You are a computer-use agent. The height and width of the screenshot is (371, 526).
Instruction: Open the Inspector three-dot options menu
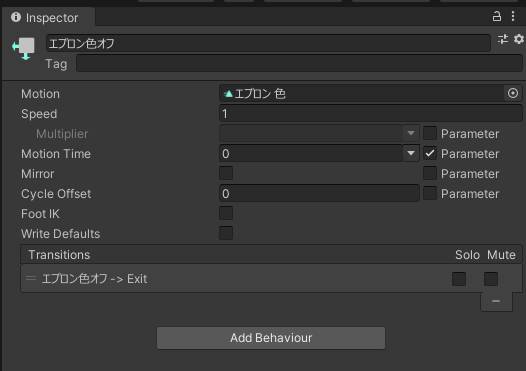click(513, 16)
